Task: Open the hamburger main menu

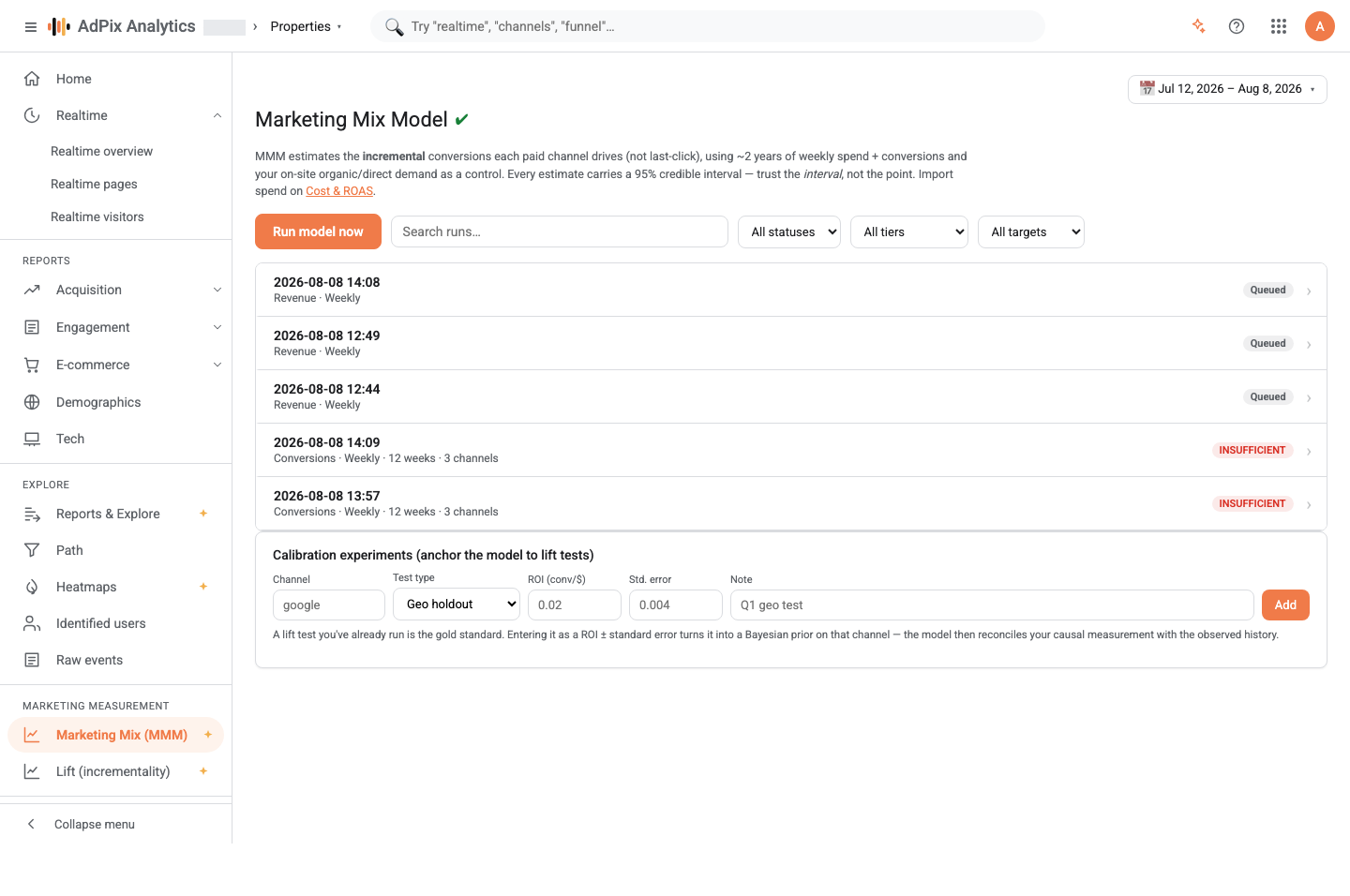Action: click(x=31, y=27)
